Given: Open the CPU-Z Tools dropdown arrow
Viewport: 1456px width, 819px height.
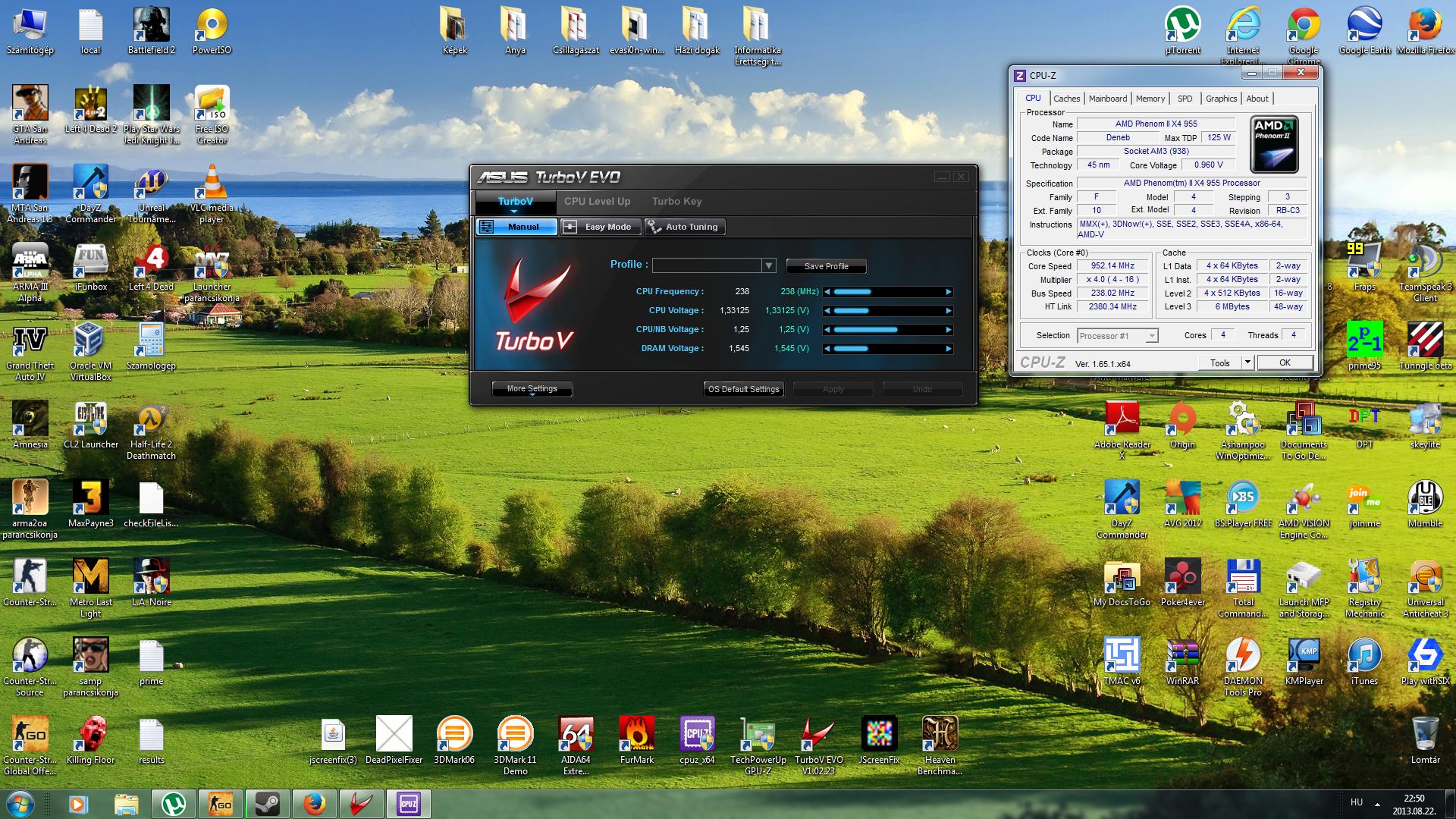Looking at the screenshot, I should click(1247, 362).
